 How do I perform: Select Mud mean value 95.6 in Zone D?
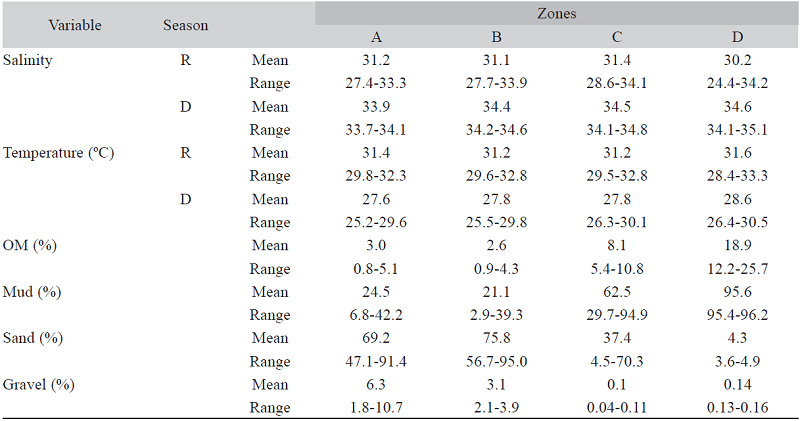[x=737, y=292]
